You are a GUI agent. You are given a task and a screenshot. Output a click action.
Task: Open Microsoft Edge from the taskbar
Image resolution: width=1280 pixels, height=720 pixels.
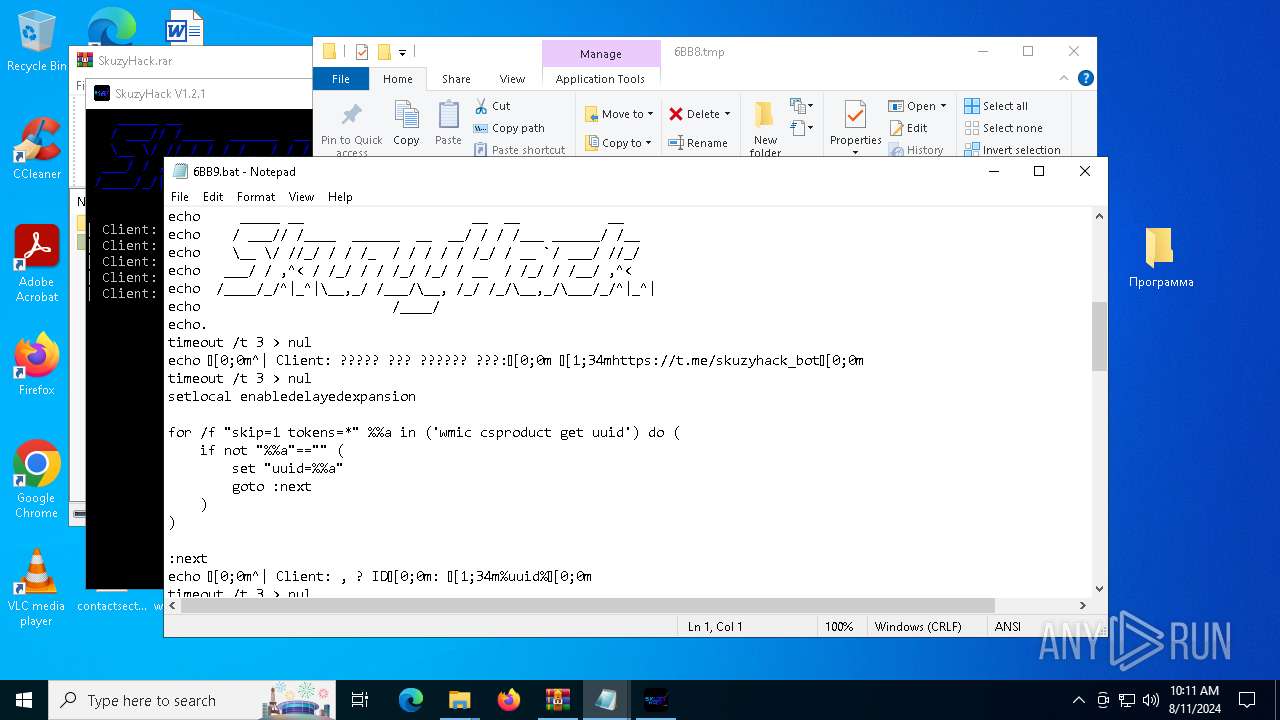pyautogui.click(x=411, y=700)
